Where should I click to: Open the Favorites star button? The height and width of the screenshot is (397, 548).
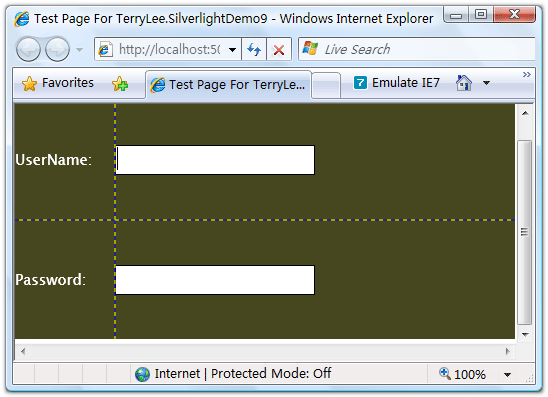pos(58,83)
